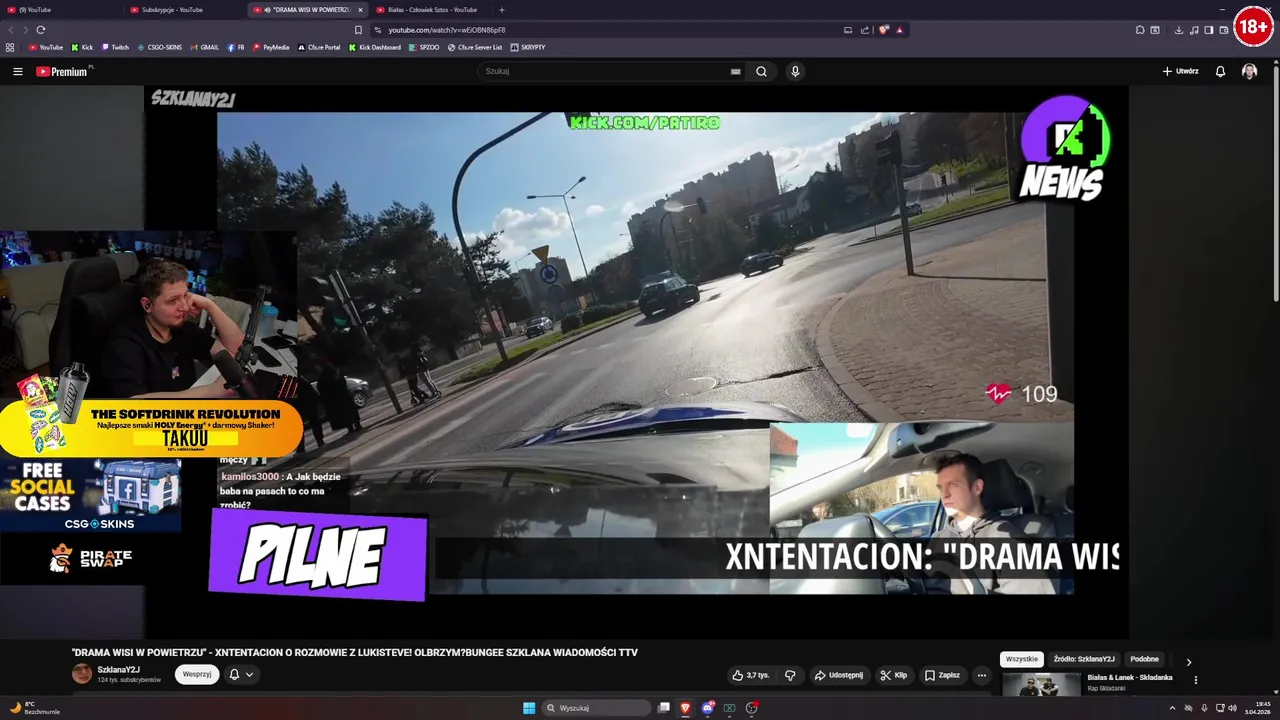Click the Zapisz save button
The image size is (1280, 720).
tap(942, 675)
